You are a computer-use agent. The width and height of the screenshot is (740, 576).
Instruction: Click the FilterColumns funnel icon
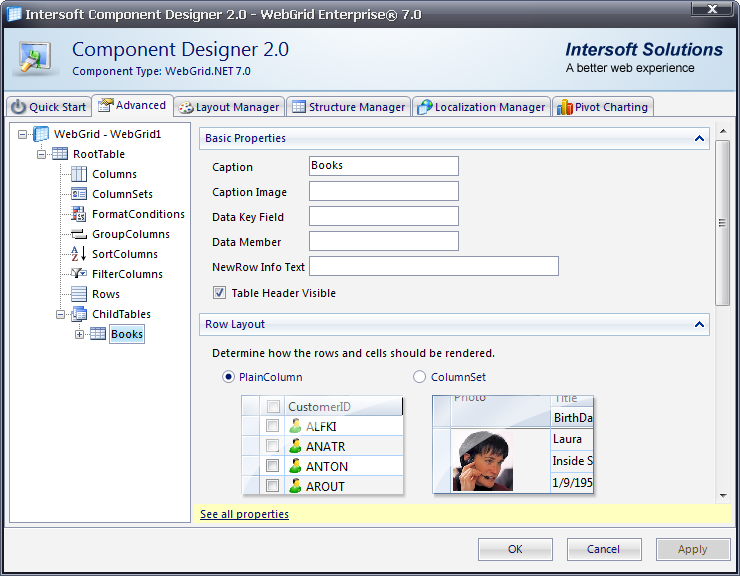click(x=79, y=274)
